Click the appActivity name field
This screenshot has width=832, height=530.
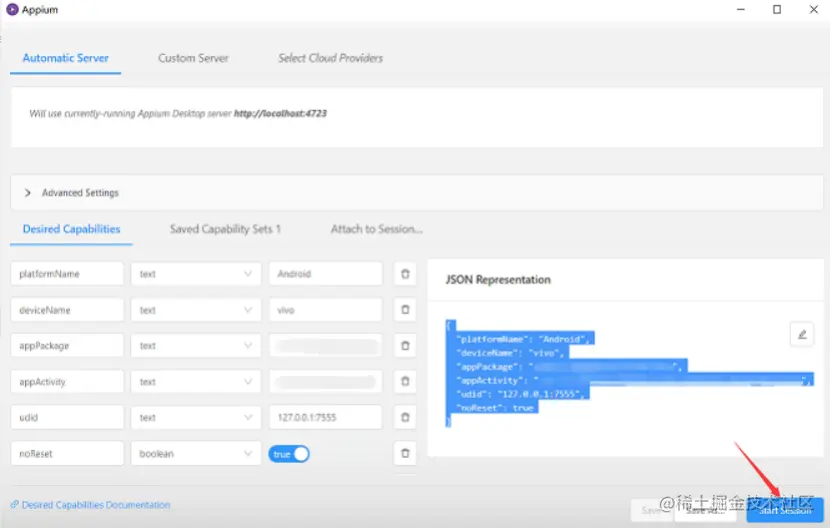pos(67,382)
